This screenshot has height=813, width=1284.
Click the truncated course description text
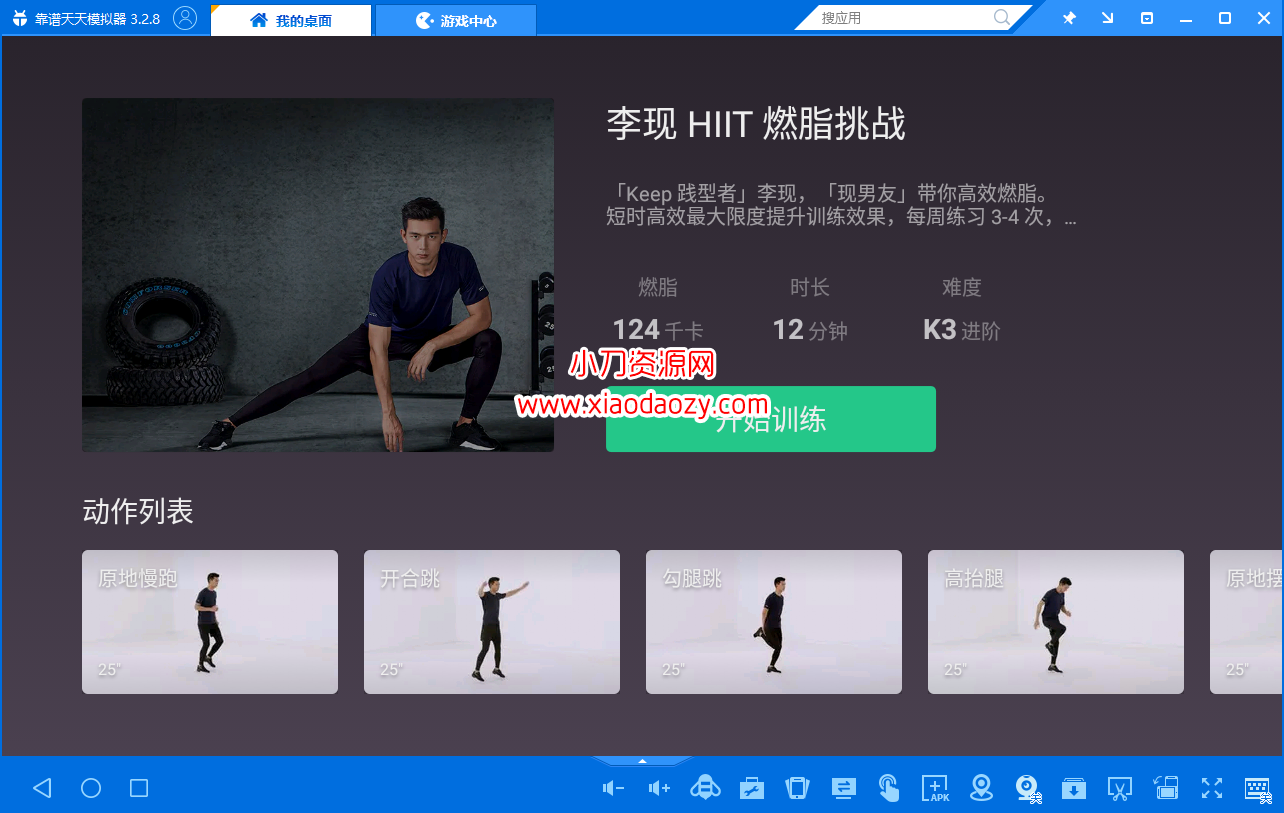(841, 205)
